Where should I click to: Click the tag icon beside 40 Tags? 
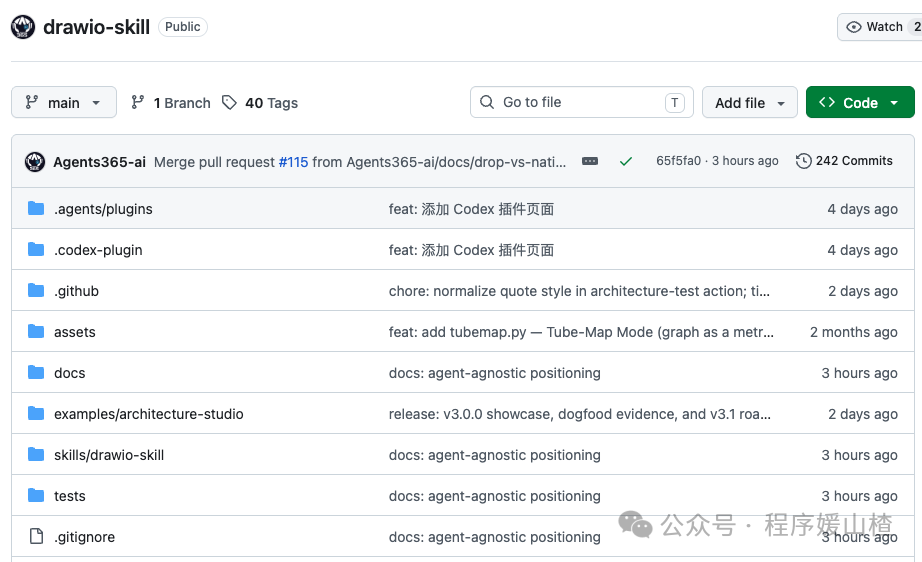tap(229, 103)
